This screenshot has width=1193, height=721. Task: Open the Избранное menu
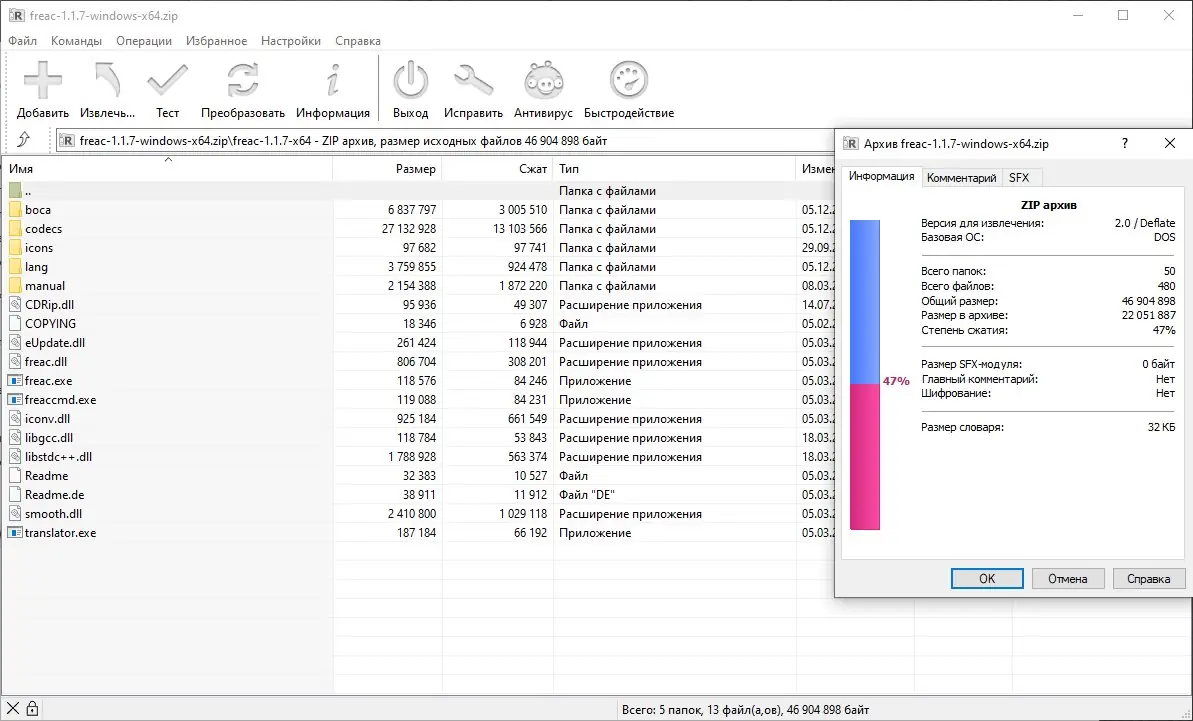click(x=216, y=41)
